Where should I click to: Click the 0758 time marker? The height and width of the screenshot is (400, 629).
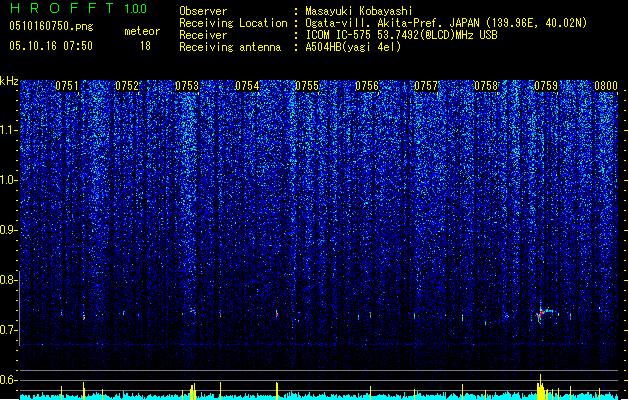(x=486, y=86)
